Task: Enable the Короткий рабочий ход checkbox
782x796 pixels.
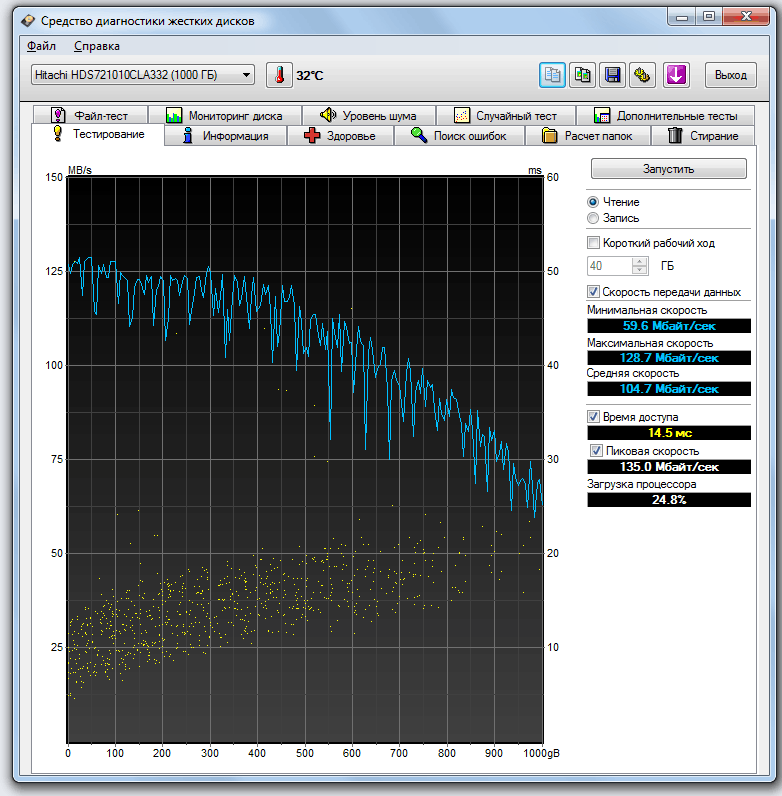Action: click(x=594, y=243)
